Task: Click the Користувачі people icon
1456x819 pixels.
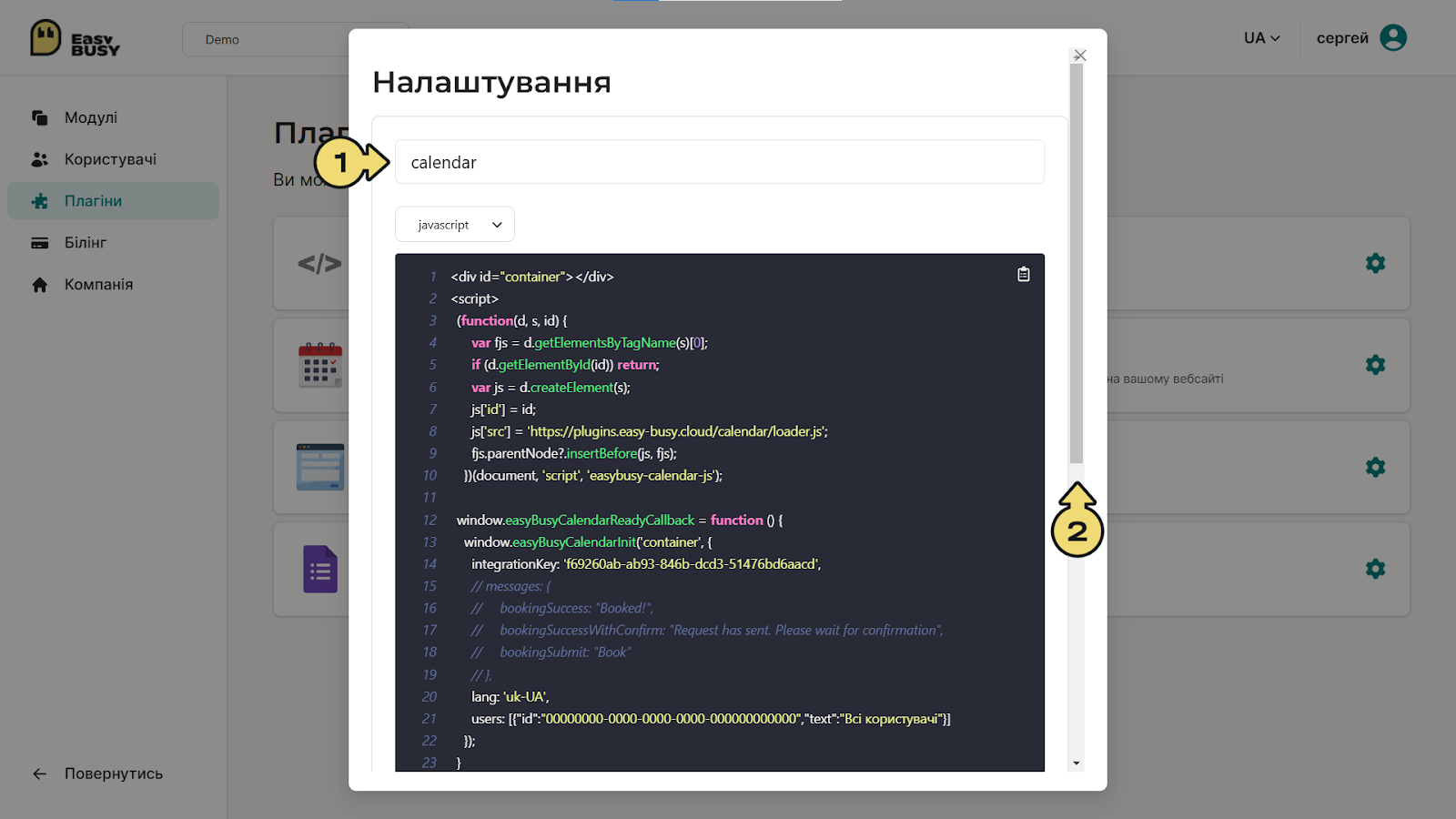Action: pos(40,159)
